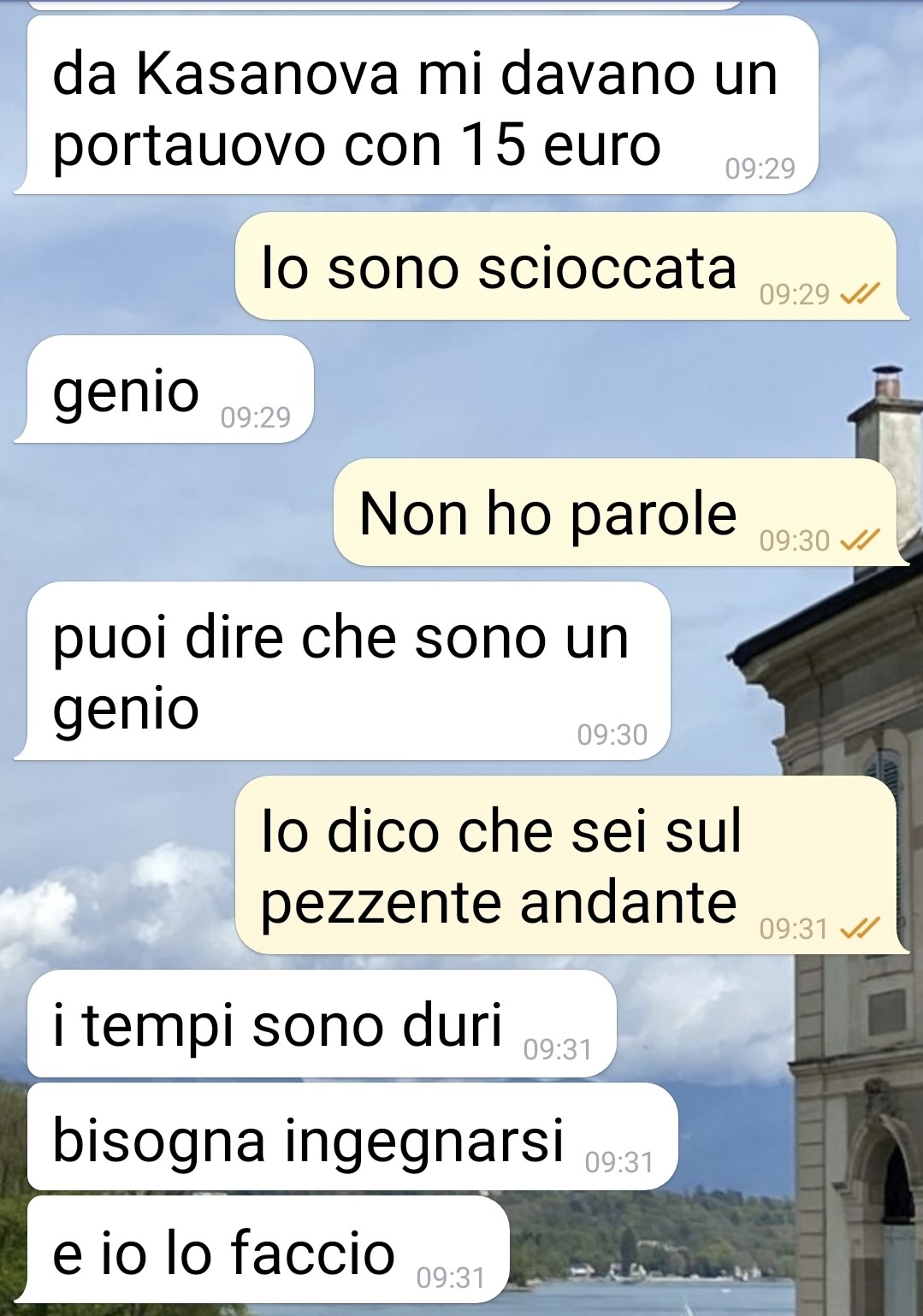Tap the 'e io lo faccio' message
The width and height of the screenshot is (923, 1316).
268,1249
